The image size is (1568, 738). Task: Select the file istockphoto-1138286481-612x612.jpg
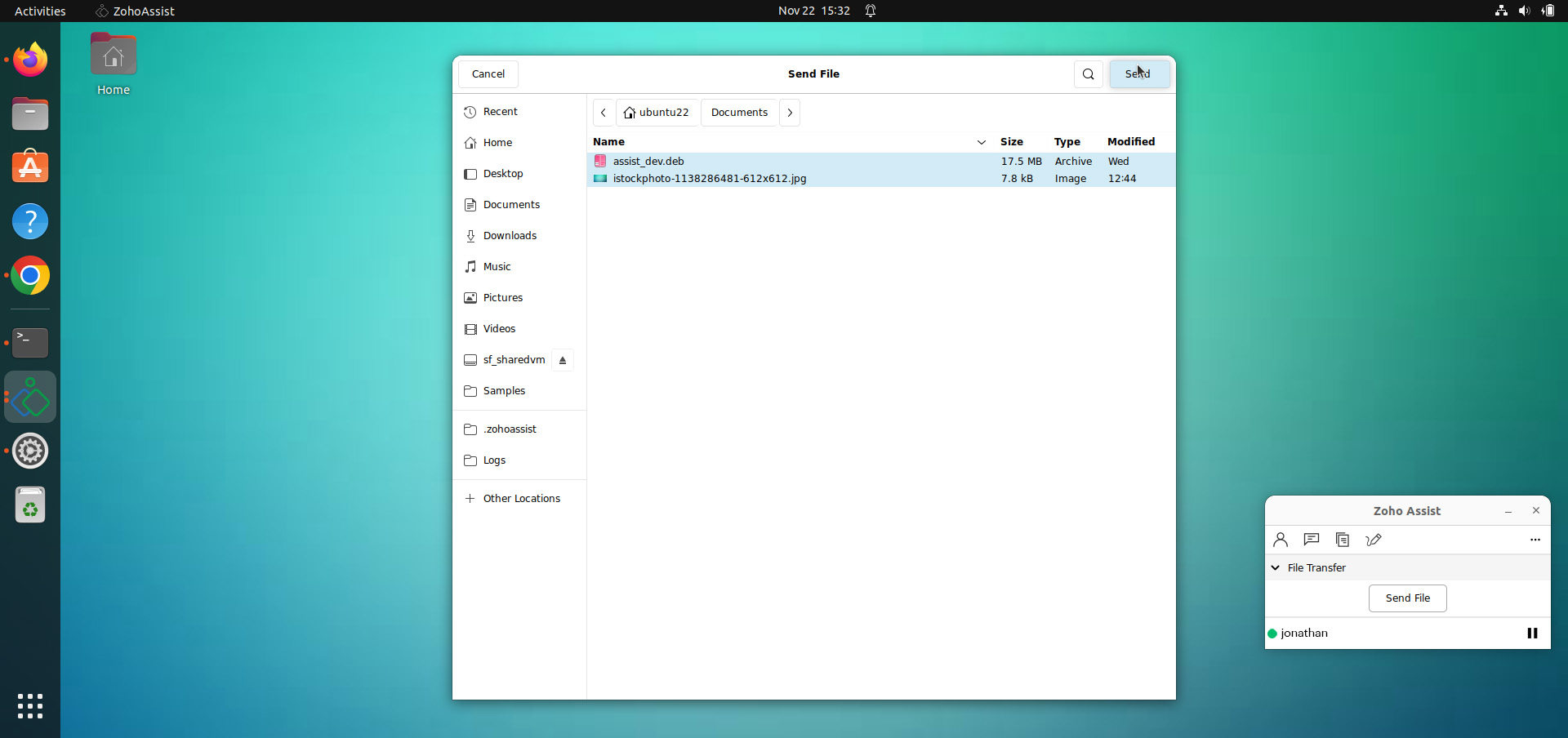click(709, 178)
